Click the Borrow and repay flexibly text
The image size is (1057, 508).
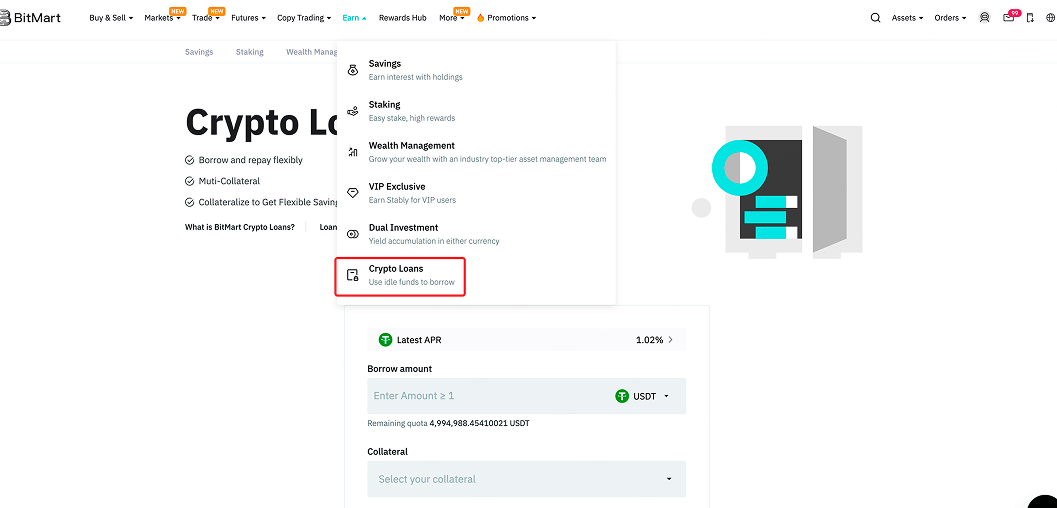pyautogui.click(x=251, y=160)
